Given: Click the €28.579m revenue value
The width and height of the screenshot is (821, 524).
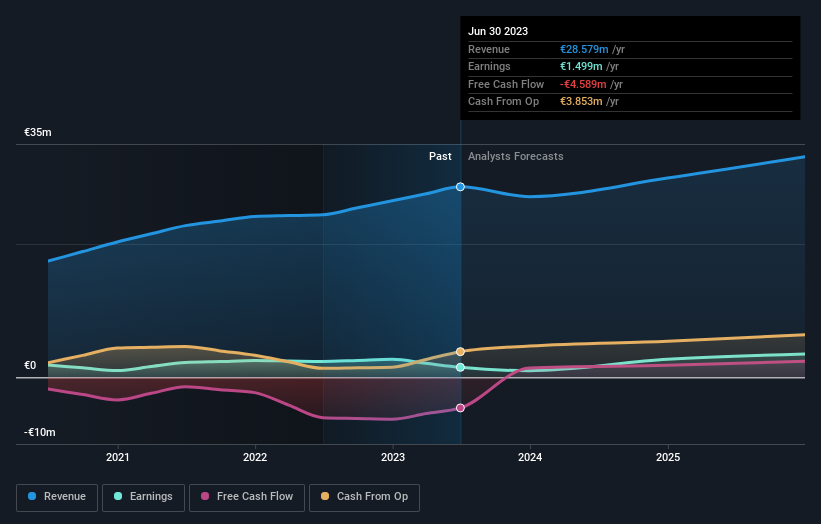Looking at the screenshot, I should point(584,49).
